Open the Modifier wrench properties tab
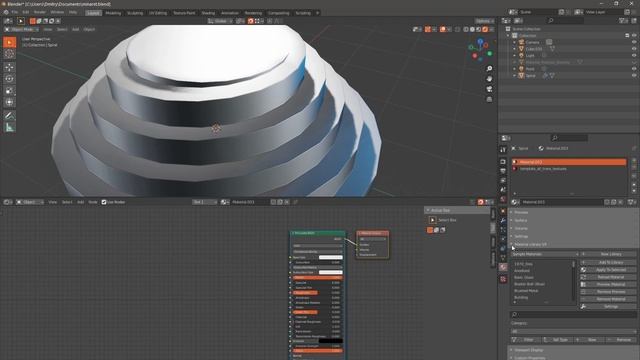640x360 pixels. click(x=503, y=220)
